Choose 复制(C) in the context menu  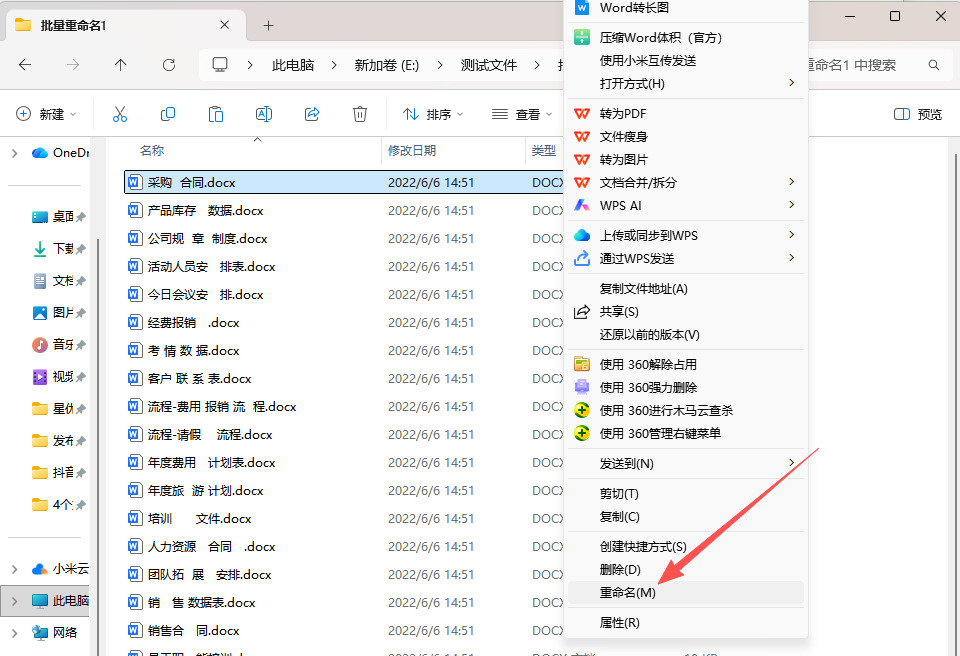[686, 517]
